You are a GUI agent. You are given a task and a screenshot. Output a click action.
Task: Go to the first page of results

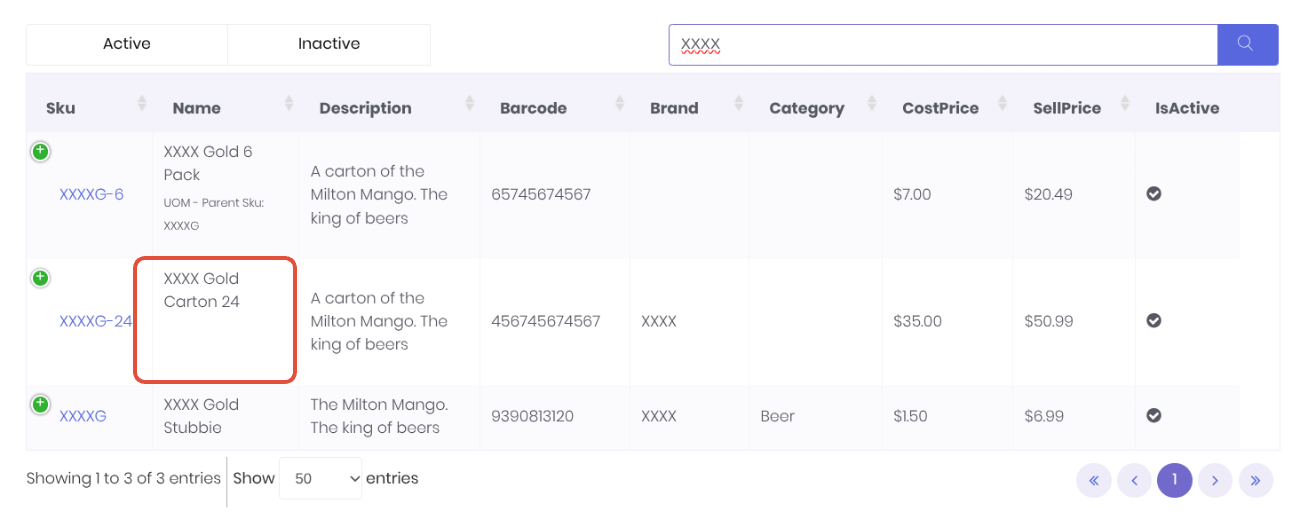point(1094,481)
